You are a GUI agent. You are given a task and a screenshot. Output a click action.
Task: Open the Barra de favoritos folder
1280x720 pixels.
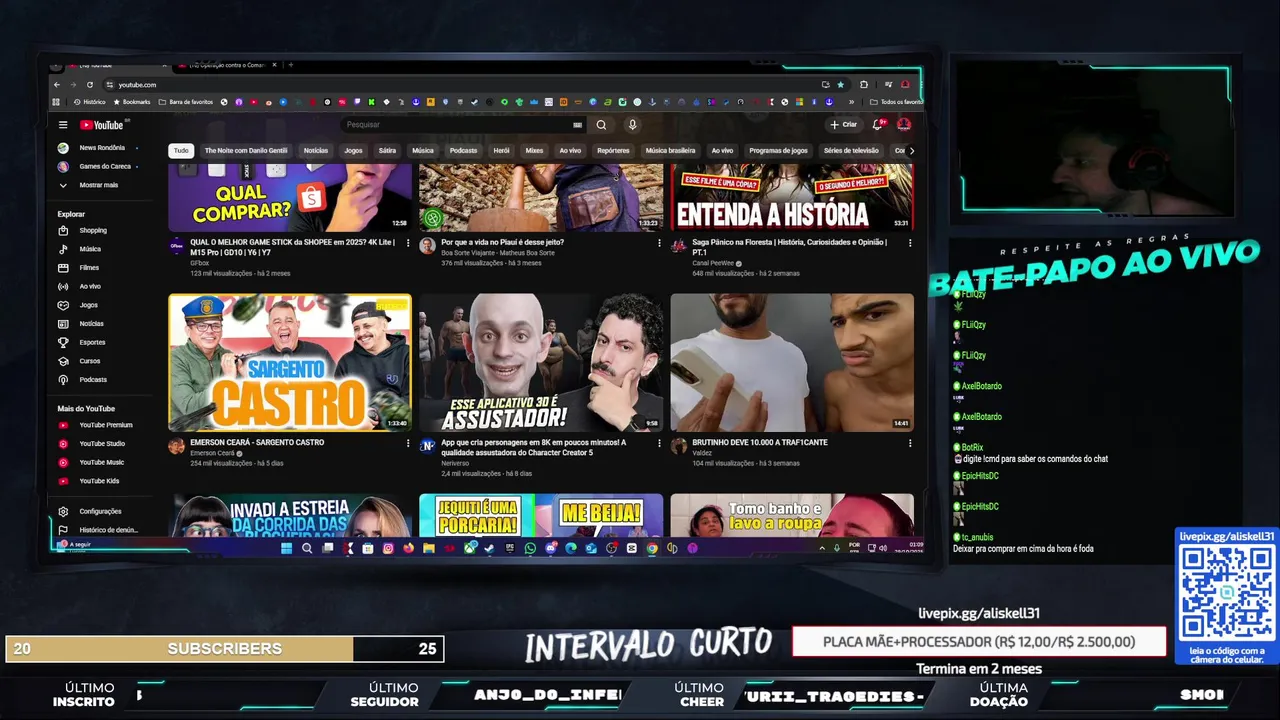click(x=185, y=102)
